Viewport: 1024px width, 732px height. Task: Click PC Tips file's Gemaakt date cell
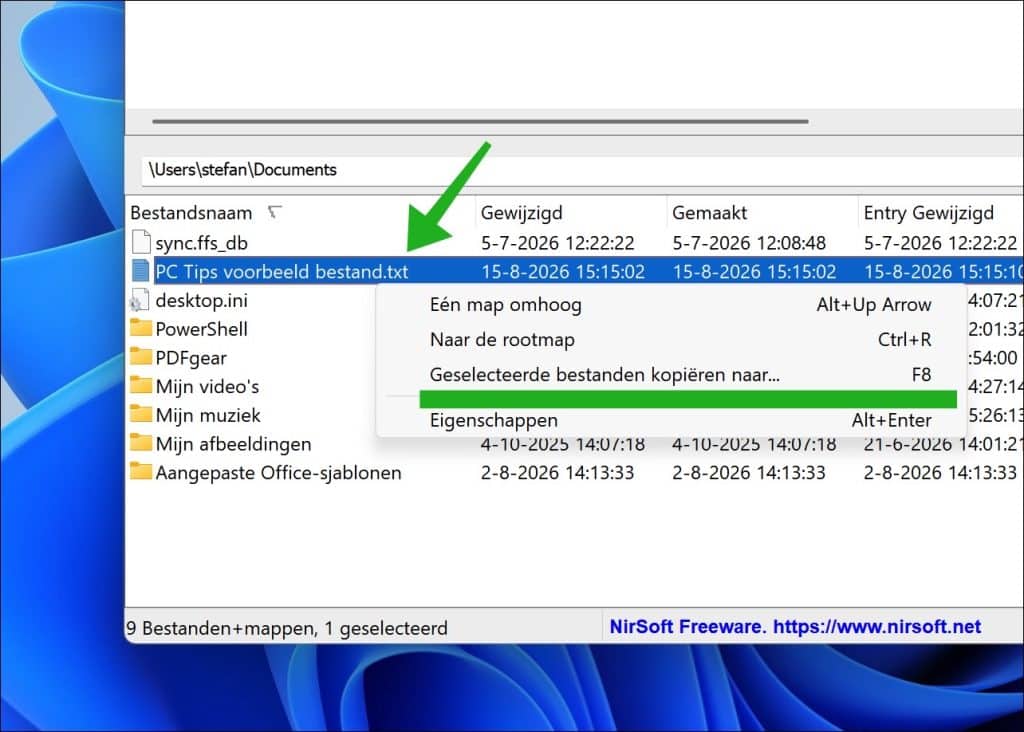tap(754, 272)
